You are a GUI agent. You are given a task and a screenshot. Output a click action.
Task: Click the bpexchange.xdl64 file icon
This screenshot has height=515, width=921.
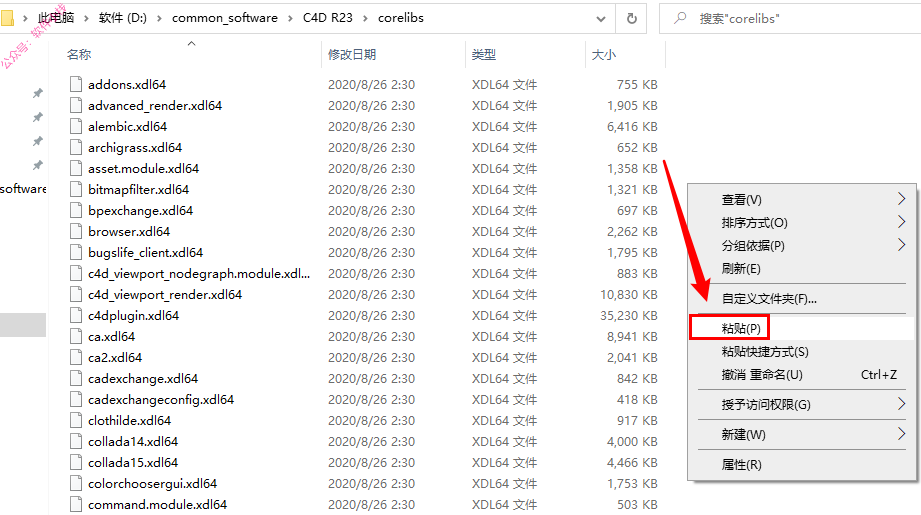tap(76, 210)
